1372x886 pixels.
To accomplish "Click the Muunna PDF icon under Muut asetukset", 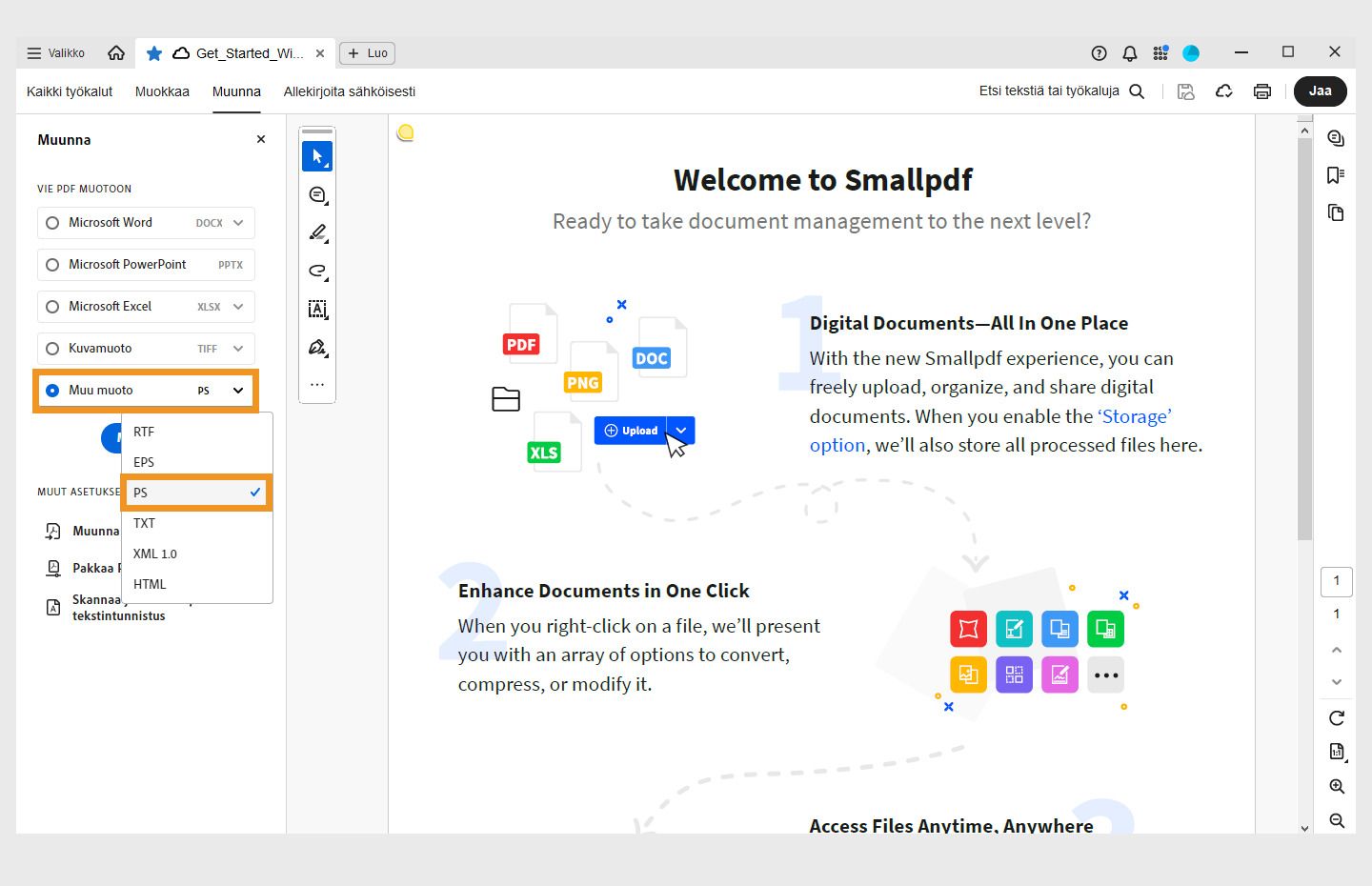I will tap(54, 532).
